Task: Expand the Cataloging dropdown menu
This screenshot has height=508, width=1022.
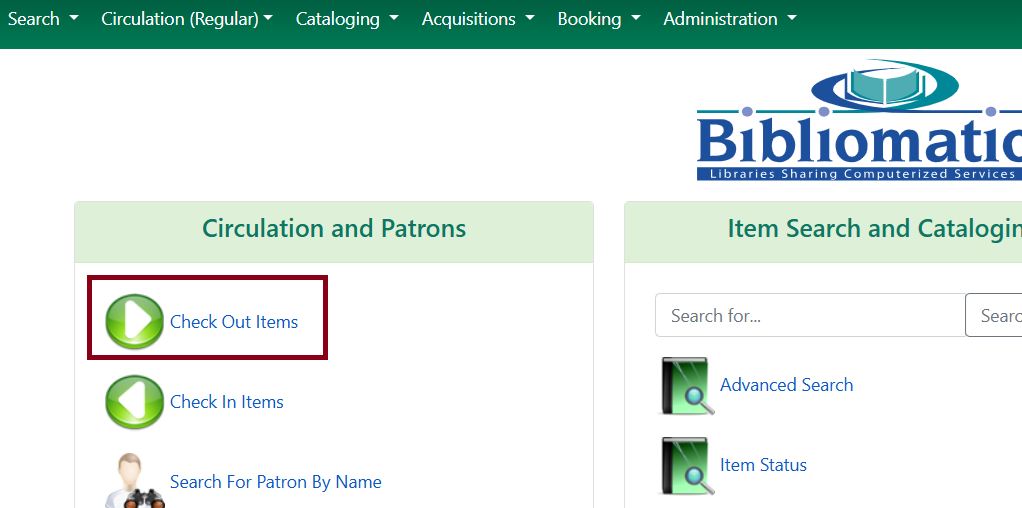Action: pos(347,19)
